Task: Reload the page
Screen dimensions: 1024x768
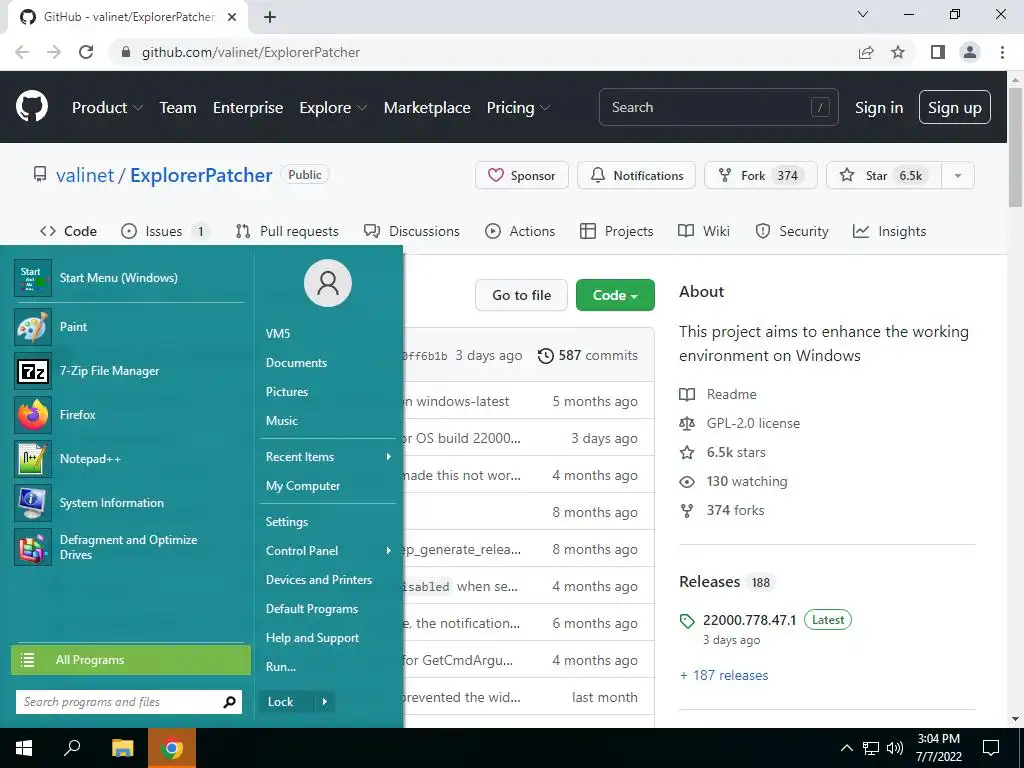Action: point(86,52)
